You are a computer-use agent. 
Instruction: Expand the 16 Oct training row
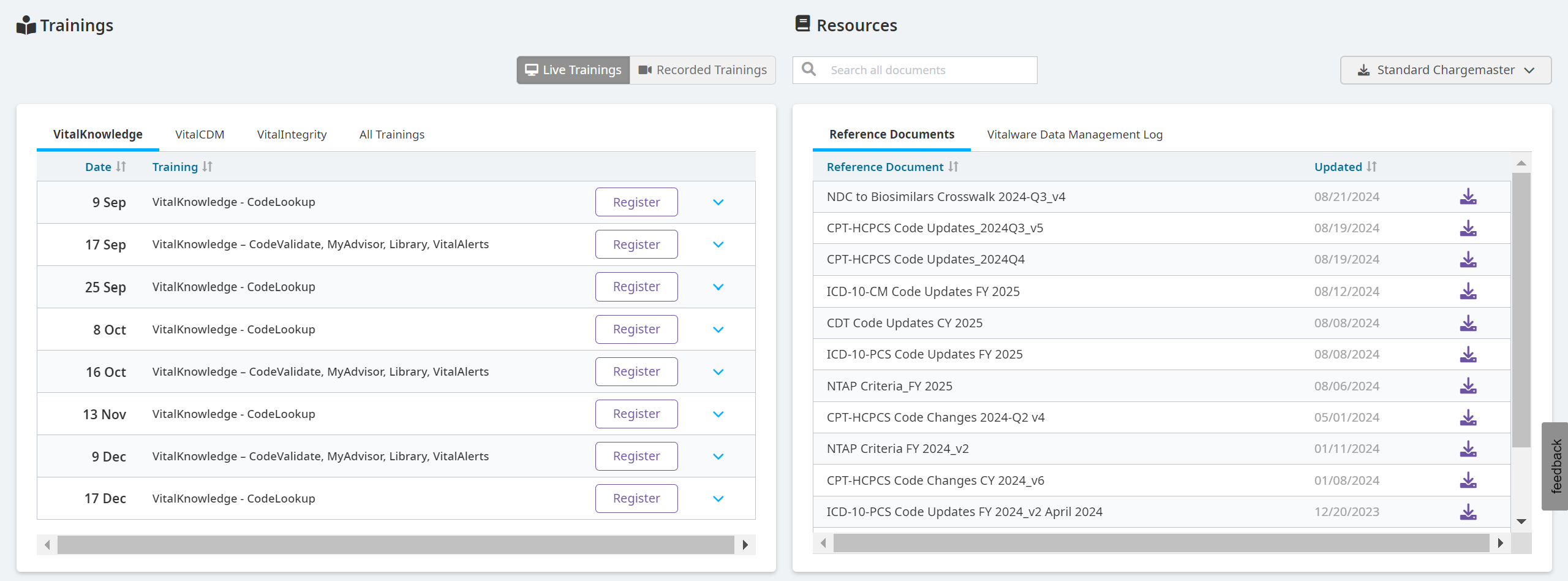[x=718, y=372]
